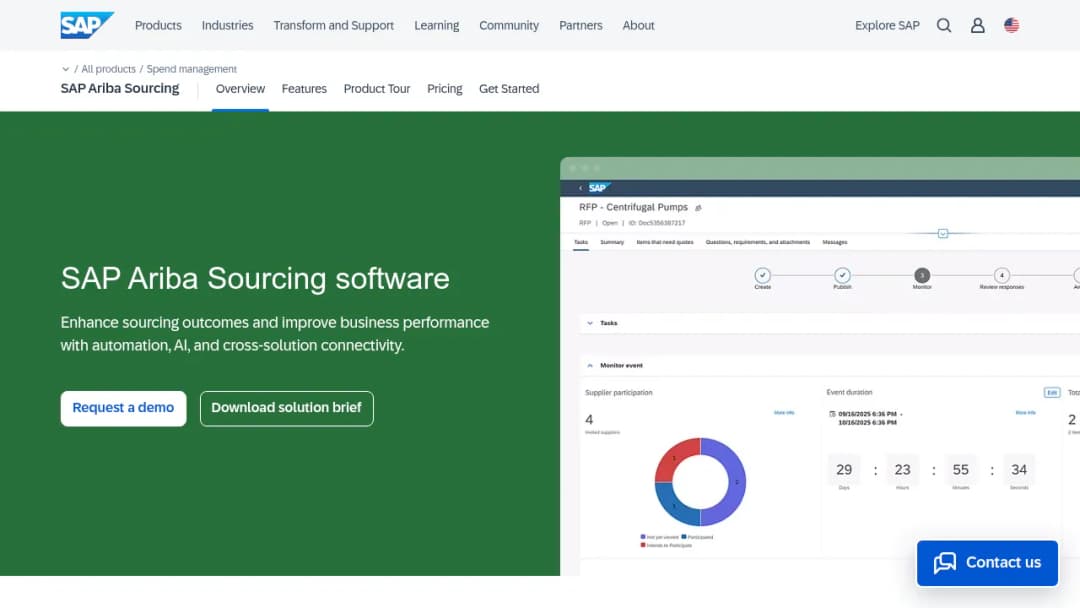This screenshot has height=608, width=1080.
Task: Click the 34 seconds countdown value
Action: click(1019, 470)
